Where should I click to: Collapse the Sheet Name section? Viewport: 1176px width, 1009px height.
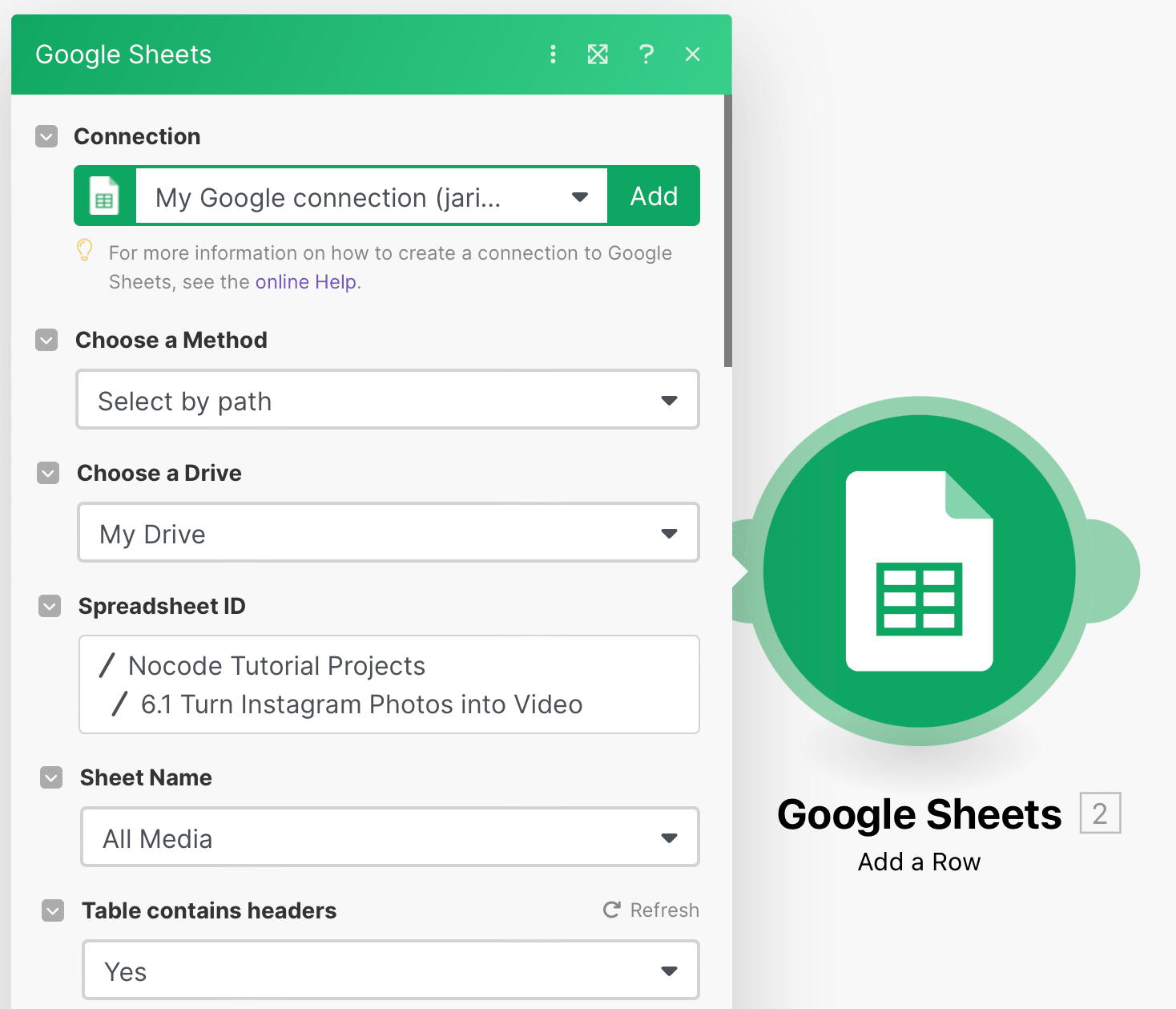[51, 777]
